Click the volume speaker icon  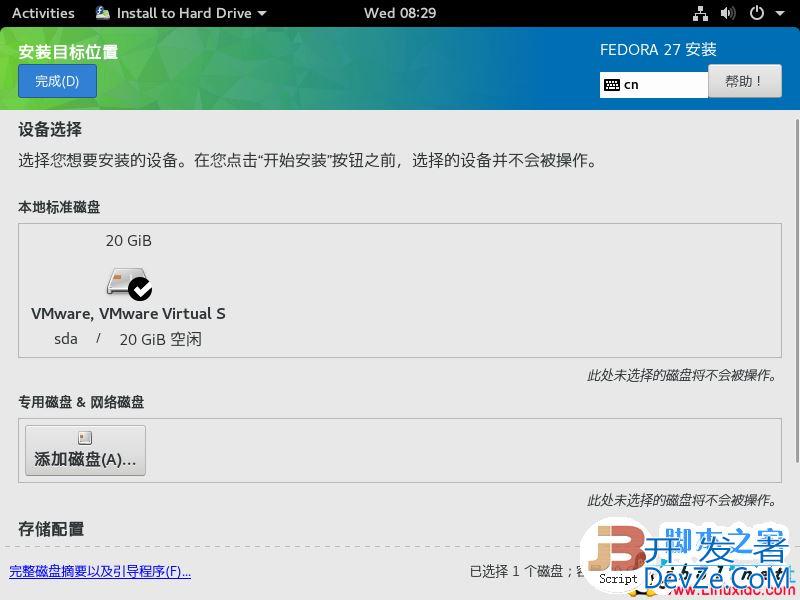point(728,13)
